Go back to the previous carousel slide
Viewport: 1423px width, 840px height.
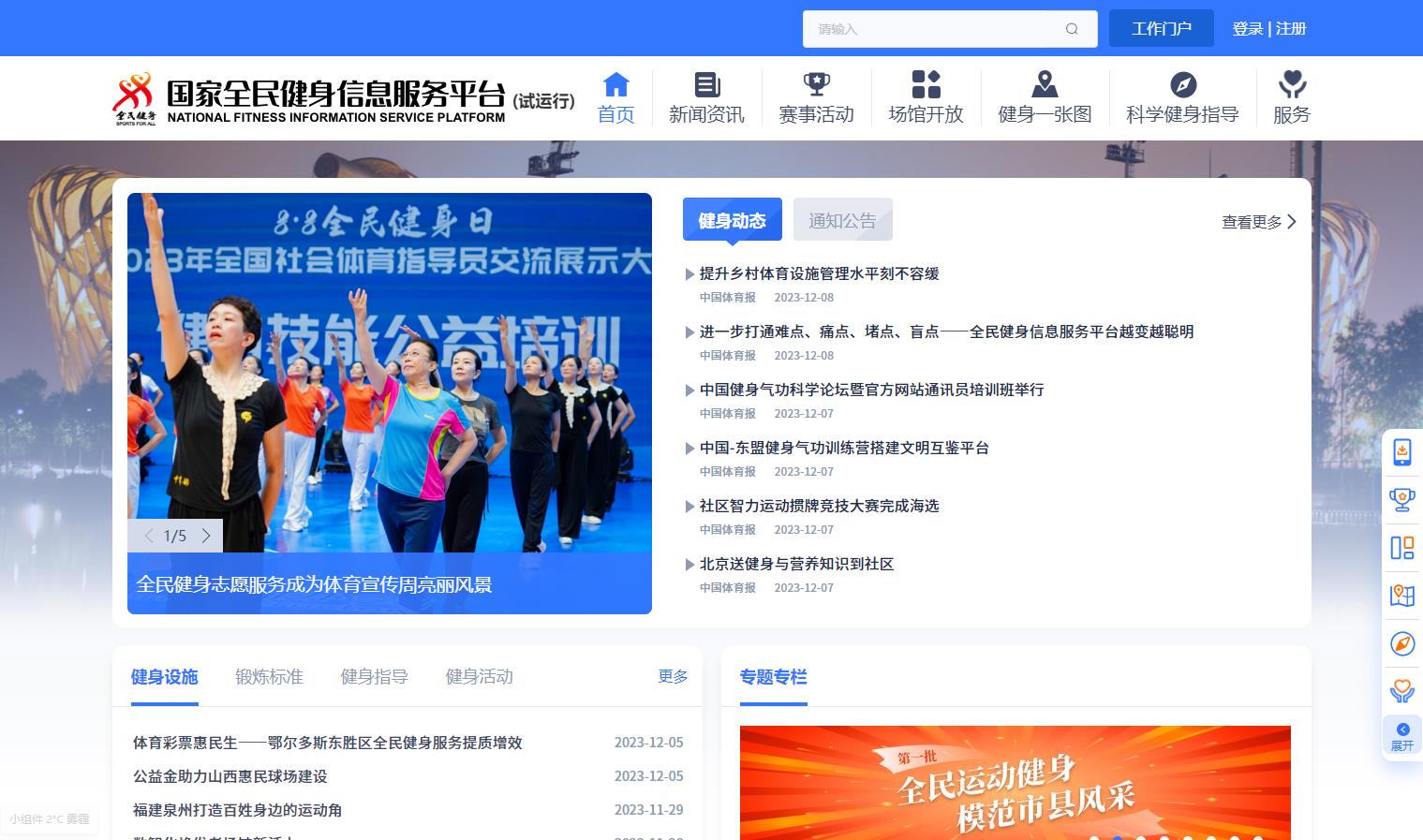click(148, 536)
